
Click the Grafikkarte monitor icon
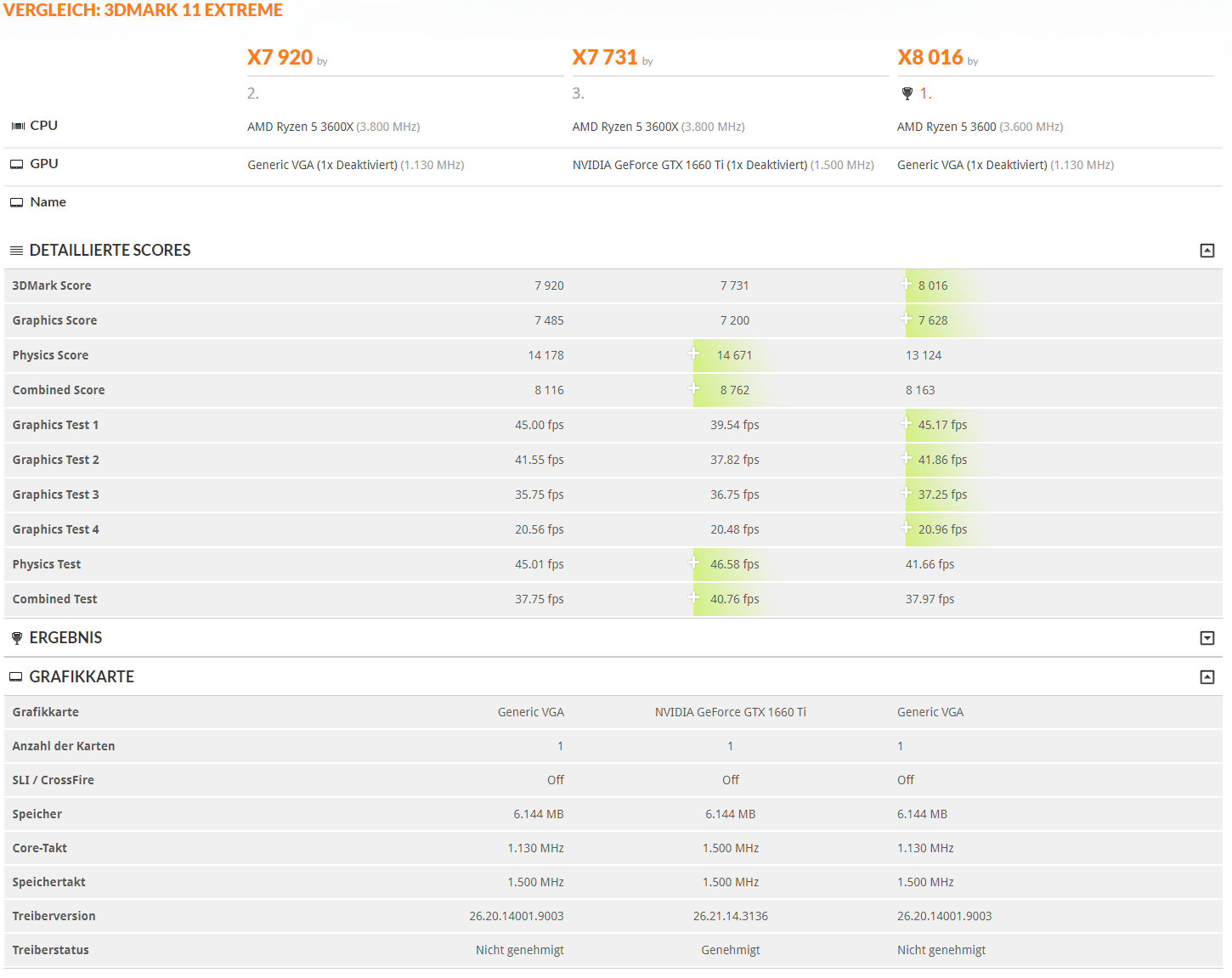16,677
